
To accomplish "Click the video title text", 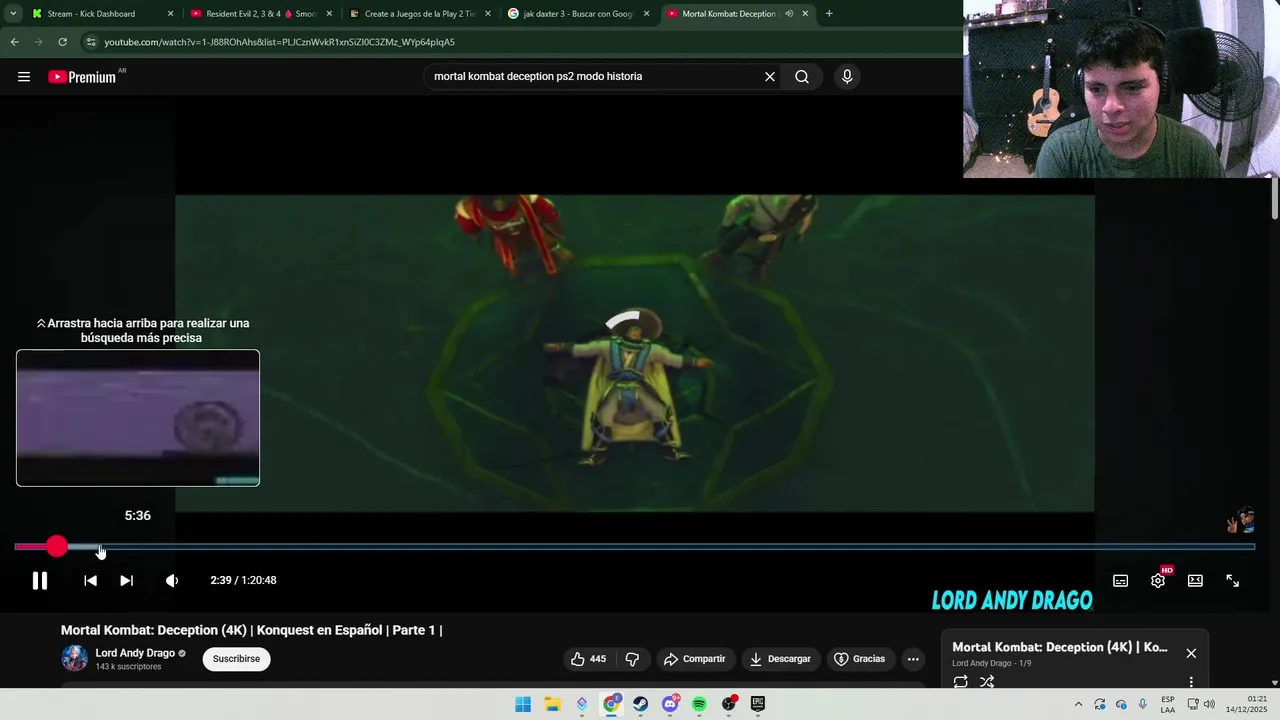I will (251, 630).
